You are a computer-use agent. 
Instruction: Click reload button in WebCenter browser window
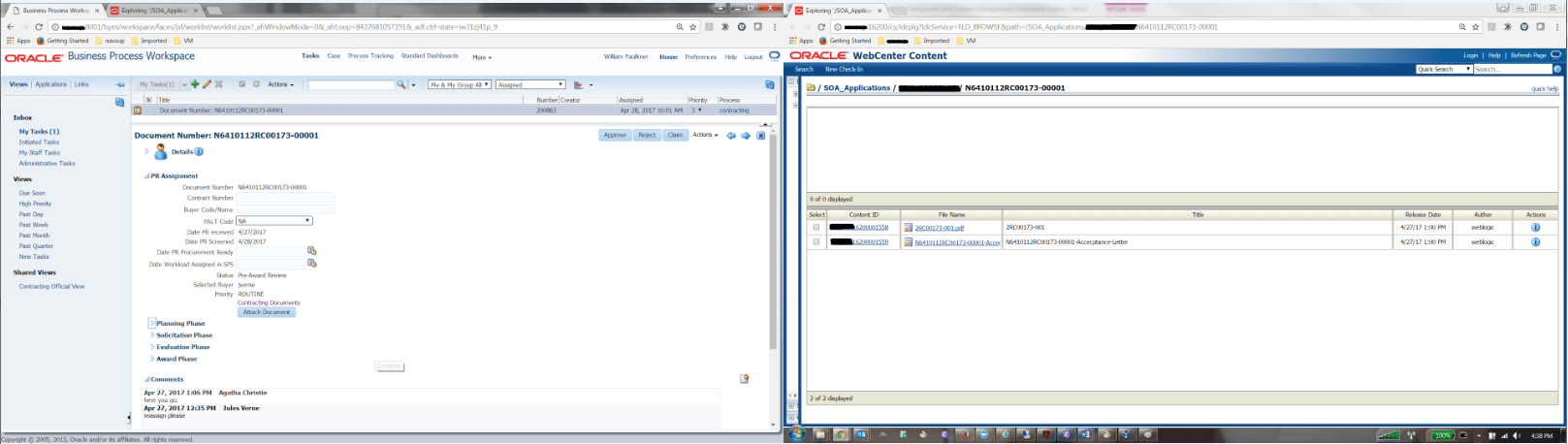pos(821,27)
